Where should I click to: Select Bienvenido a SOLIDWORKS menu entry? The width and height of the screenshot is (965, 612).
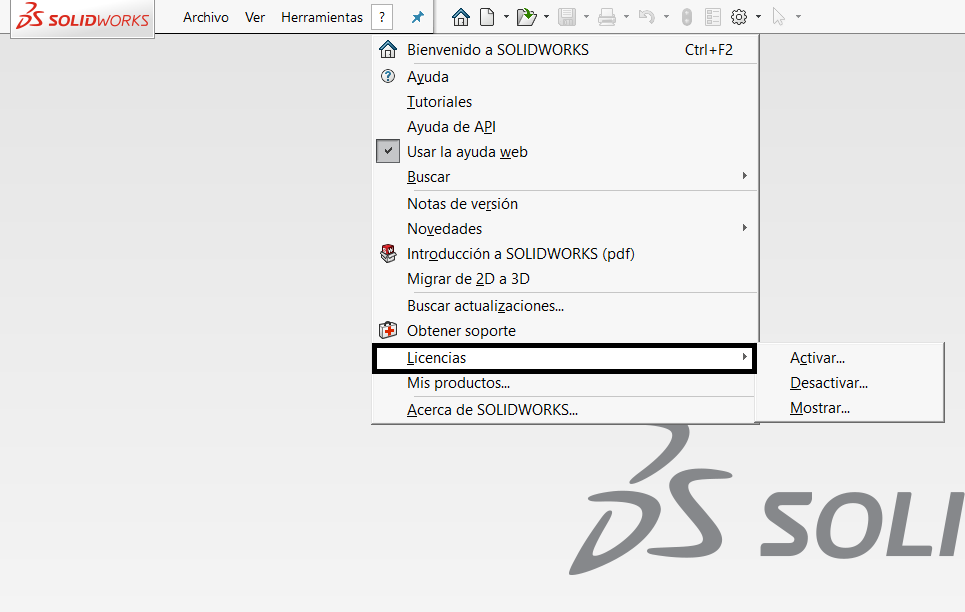tap(564, 49)
